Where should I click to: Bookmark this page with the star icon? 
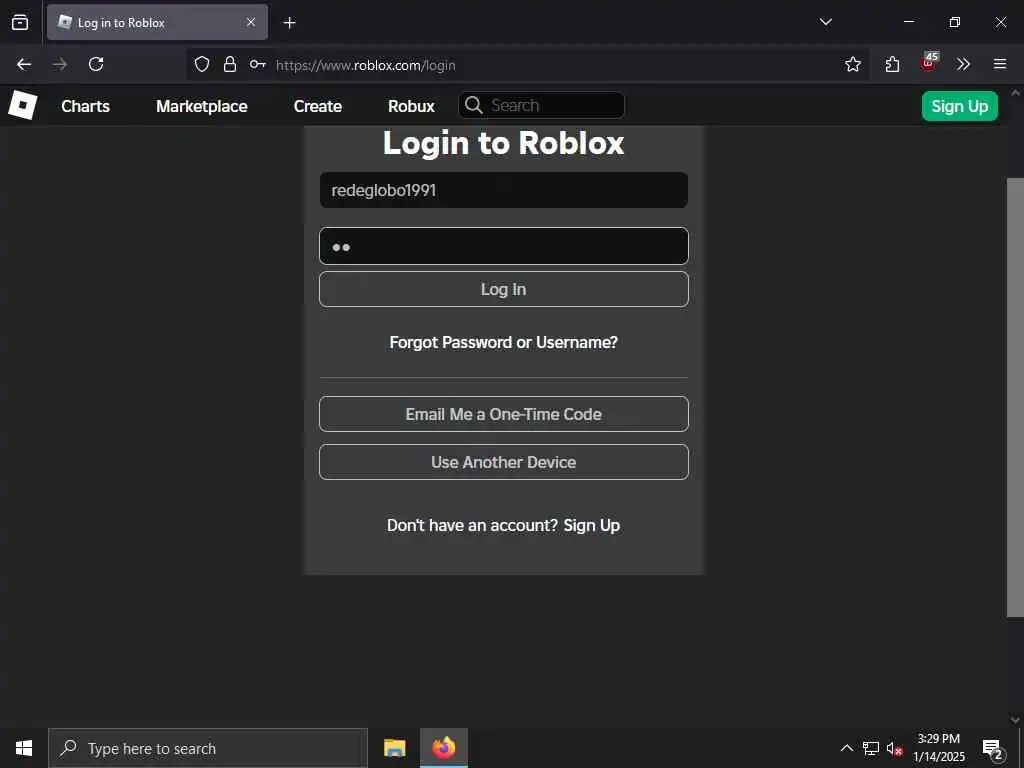click(x=853, y=64)
